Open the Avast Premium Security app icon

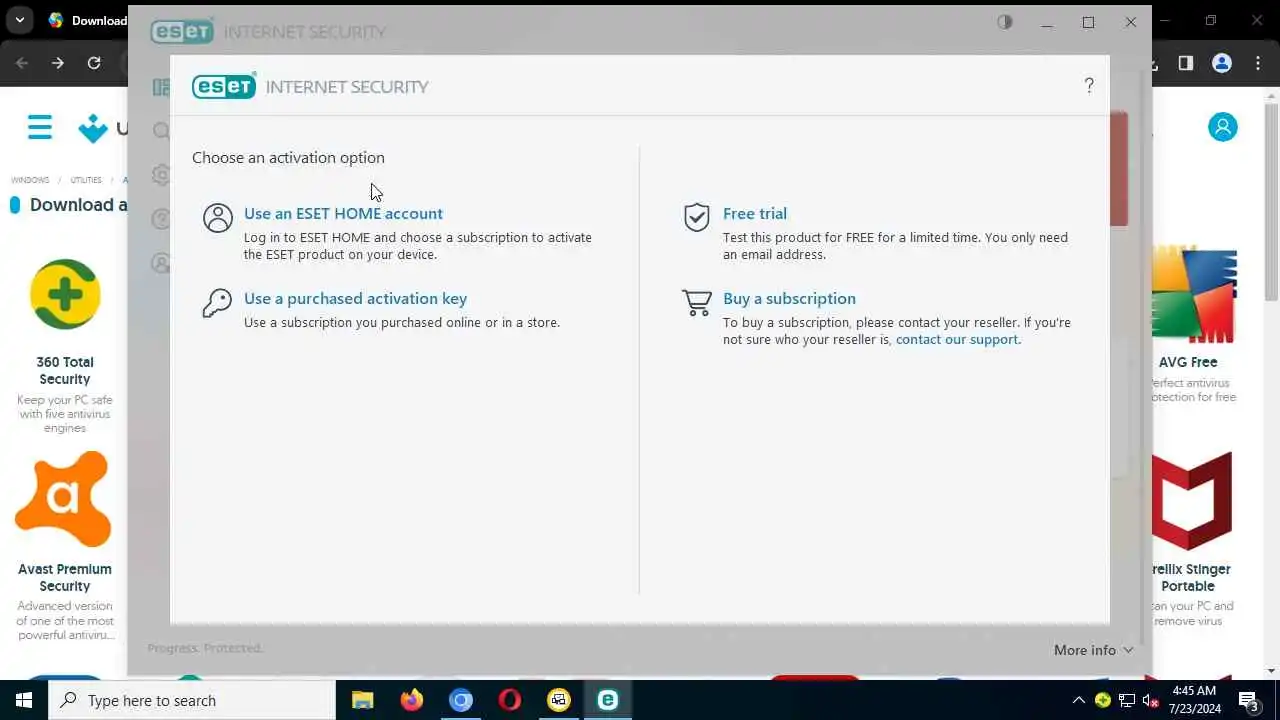point(64,500)
